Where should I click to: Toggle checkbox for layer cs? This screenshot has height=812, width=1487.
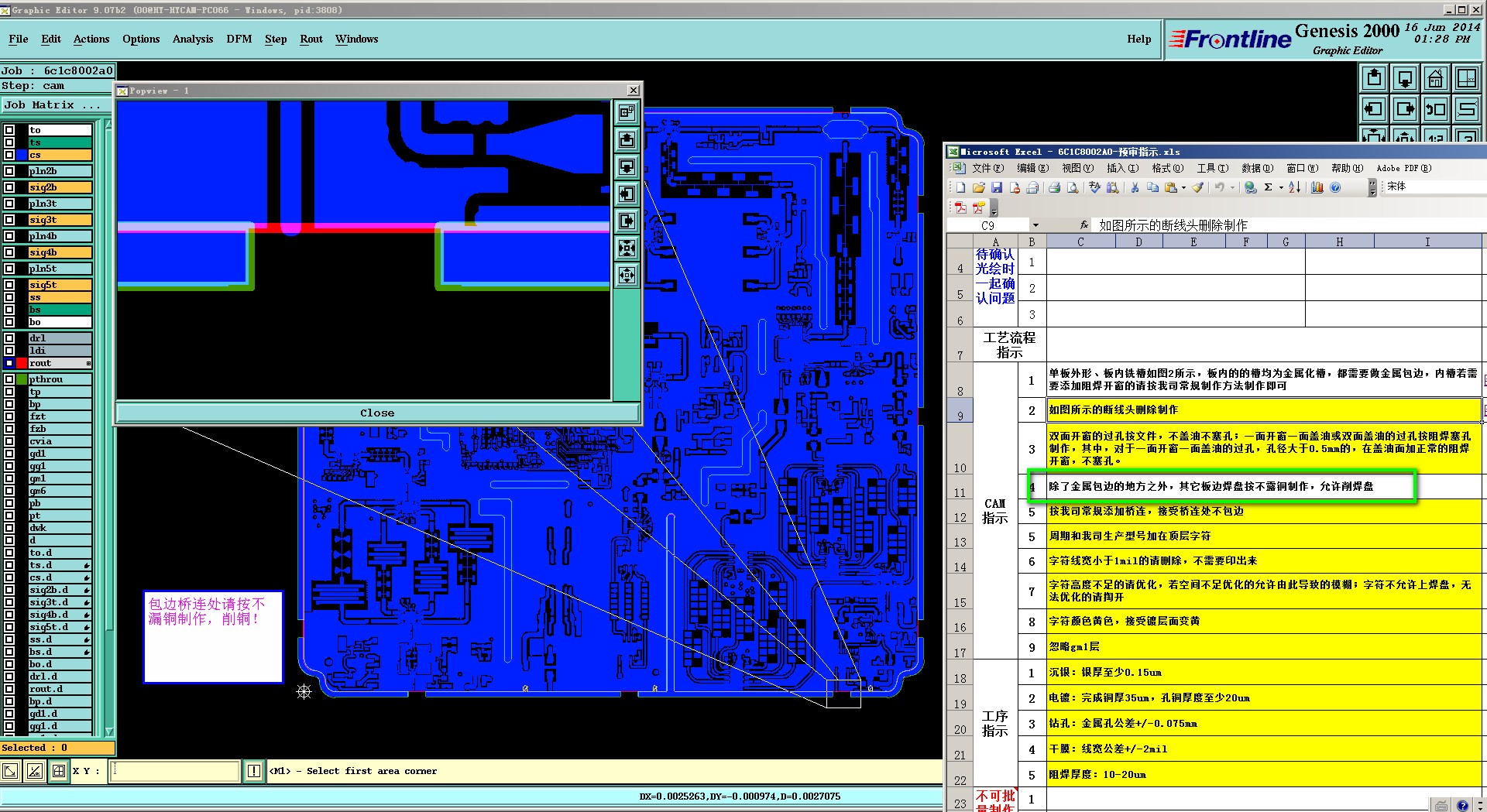click(9, 155)
